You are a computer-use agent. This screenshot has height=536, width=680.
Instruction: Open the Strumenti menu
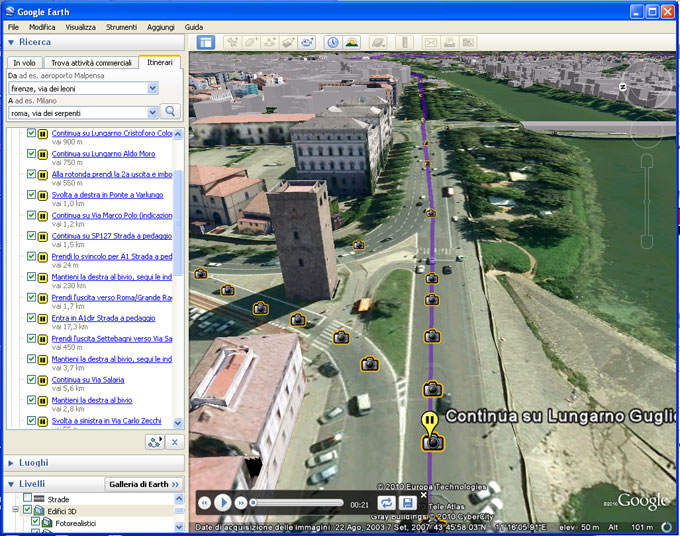[x=121, y=27]
